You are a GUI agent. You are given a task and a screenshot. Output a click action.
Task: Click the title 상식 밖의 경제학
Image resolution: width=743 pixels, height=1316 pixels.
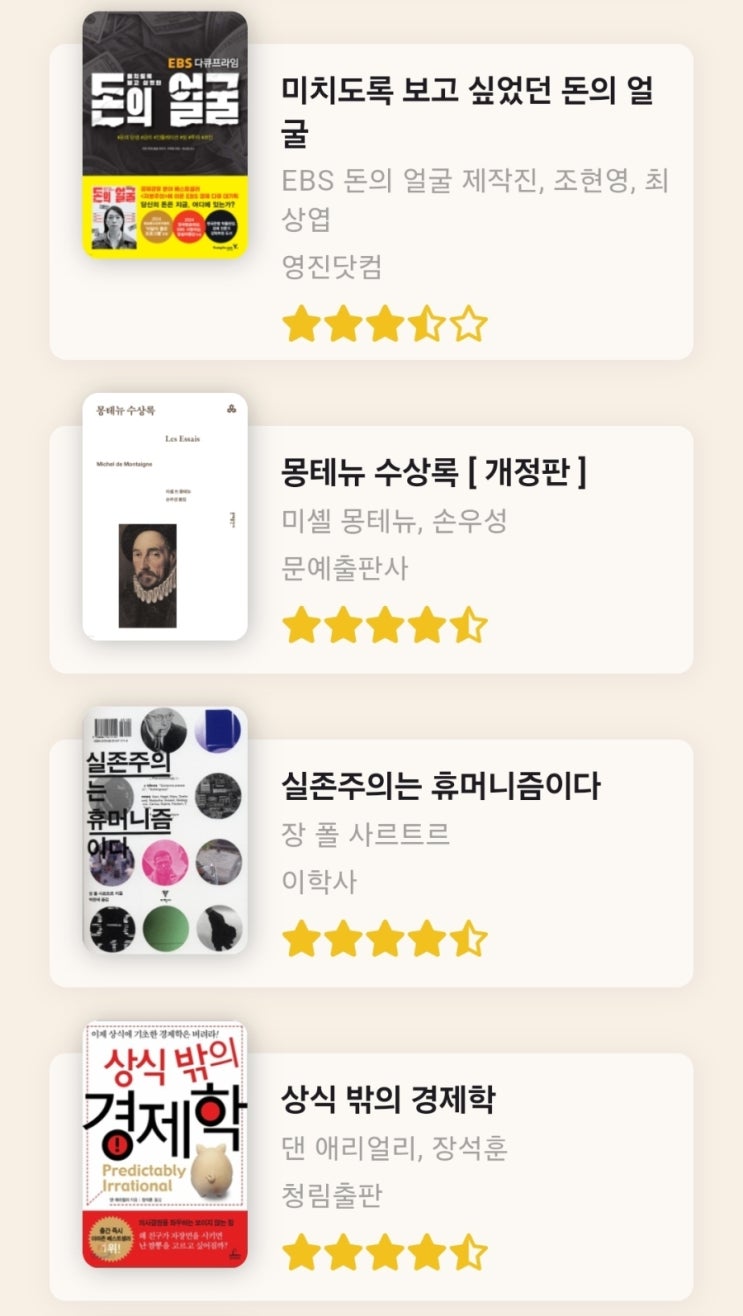pyautogui.click(x=388, y=1100)
